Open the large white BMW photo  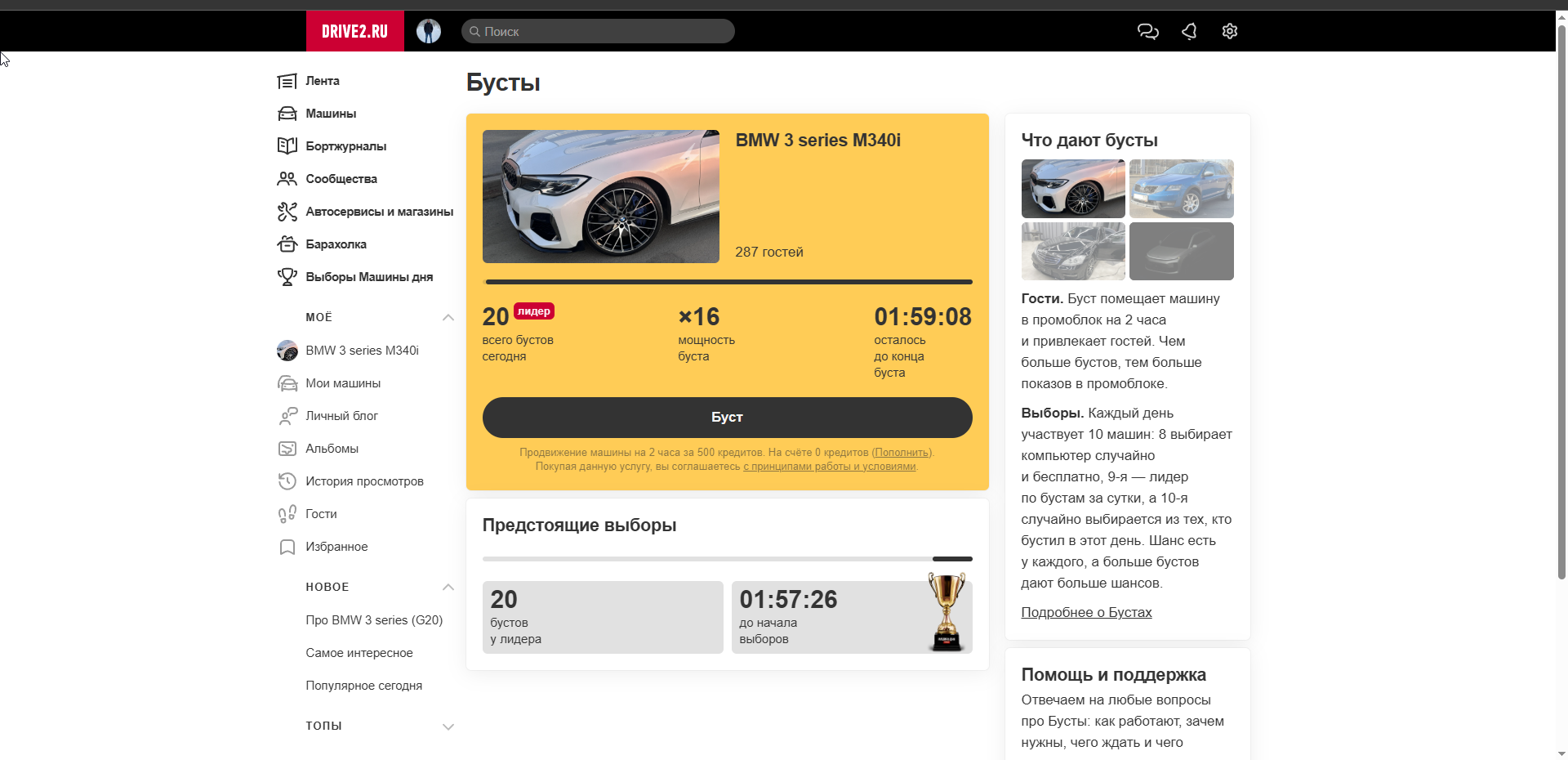tap(600, 196)
